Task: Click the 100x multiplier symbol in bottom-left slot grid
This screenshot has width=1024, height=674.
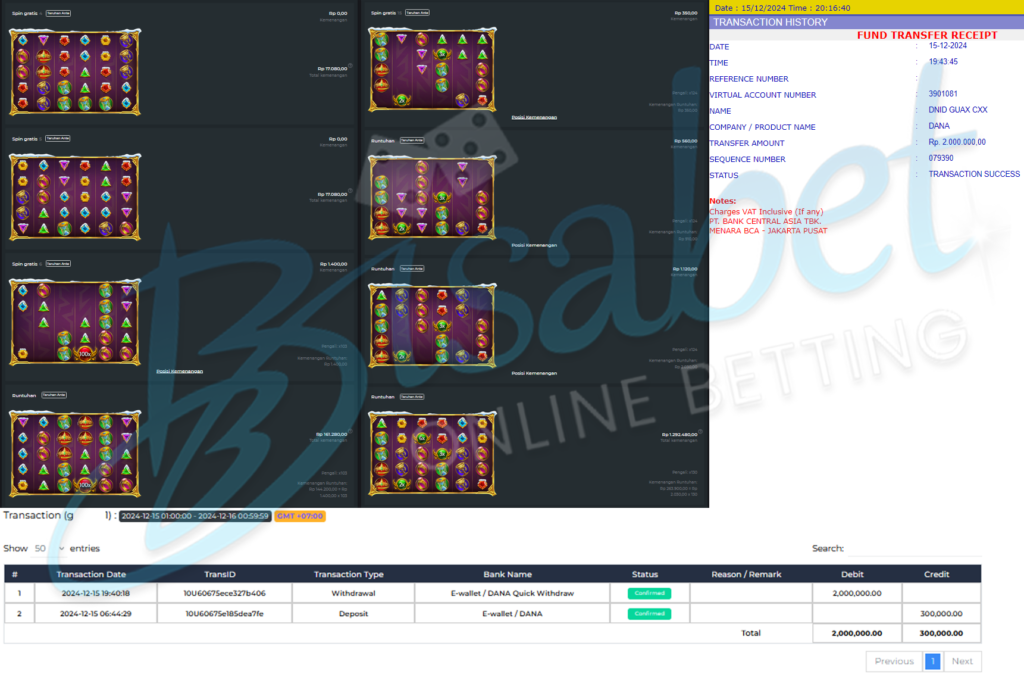Action: (85, 485)
